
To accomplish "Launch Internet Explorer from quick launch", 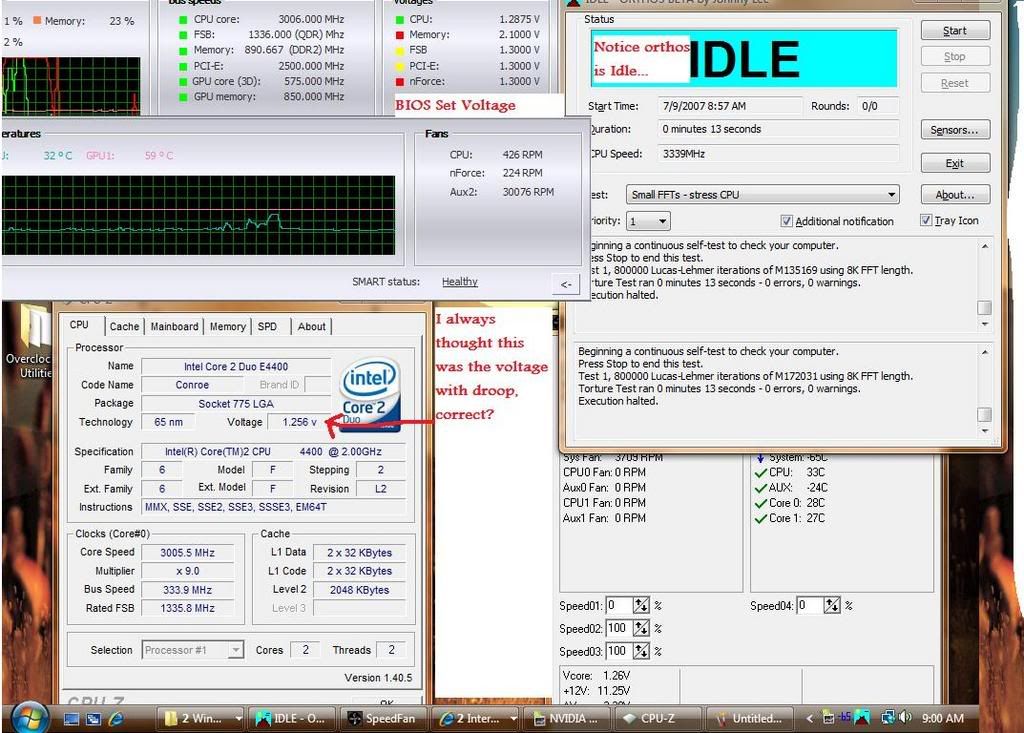I will [x=116, y=719].
